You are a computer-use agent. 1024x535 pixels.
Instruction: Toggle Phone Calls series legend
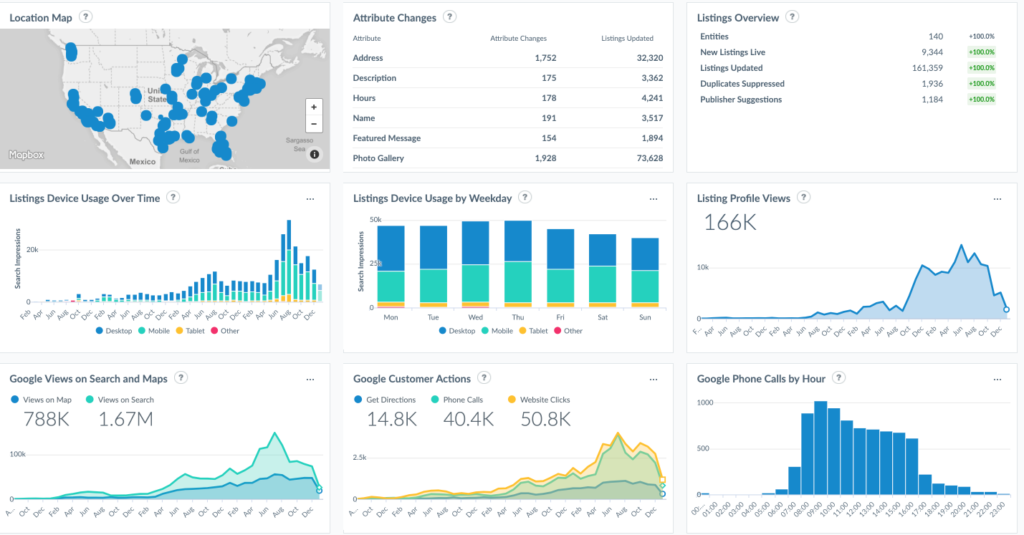point(457,400)
